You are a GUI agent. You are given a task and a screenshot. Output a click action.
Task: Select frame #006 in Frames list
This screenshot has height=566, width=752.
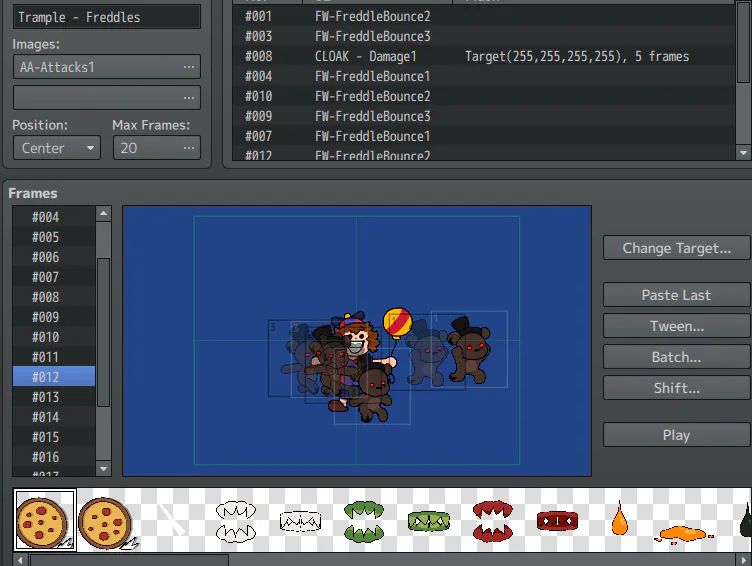54,257
